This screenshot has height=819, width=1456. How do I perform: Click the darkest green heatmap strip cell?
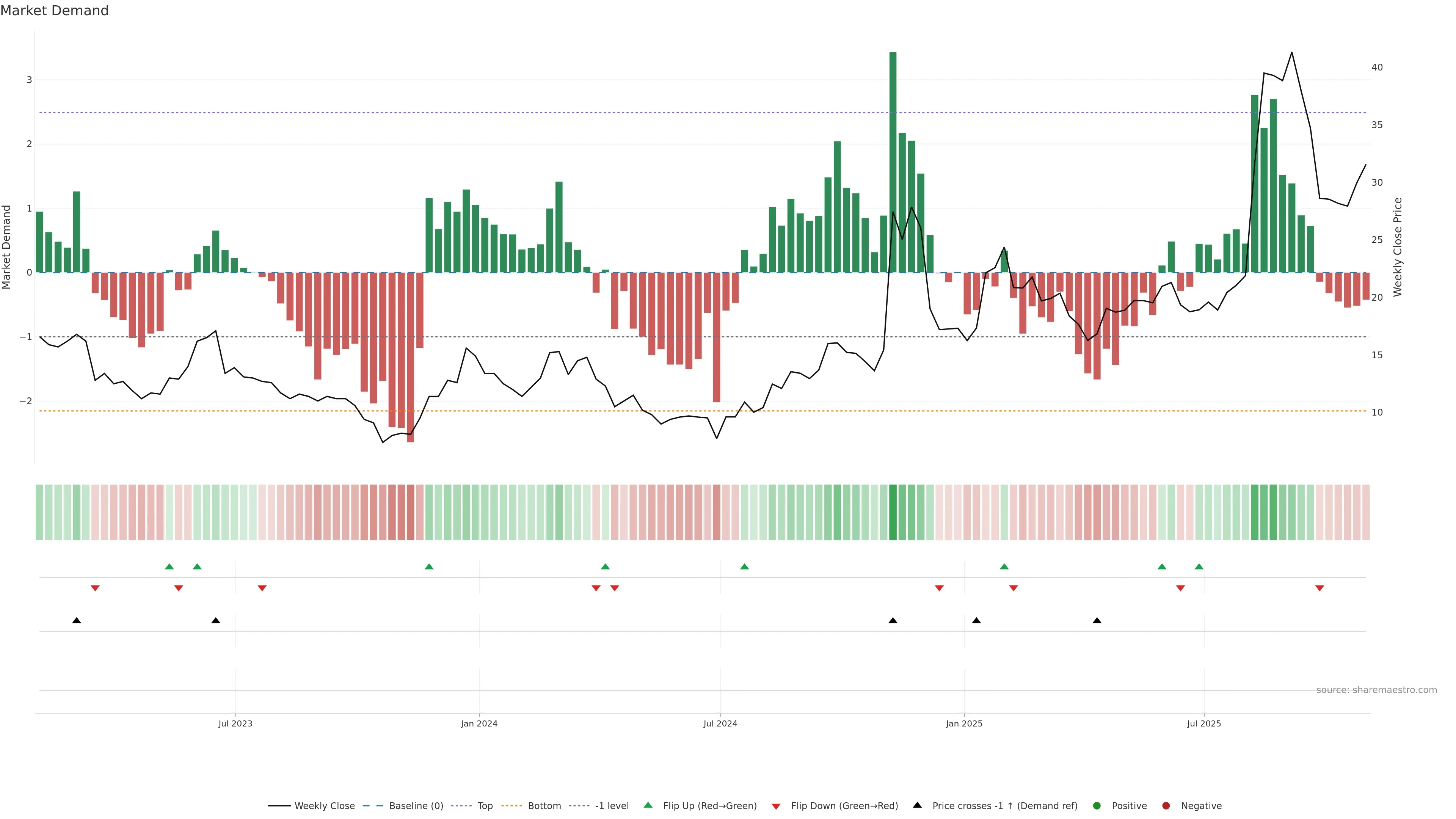(893, 512)
